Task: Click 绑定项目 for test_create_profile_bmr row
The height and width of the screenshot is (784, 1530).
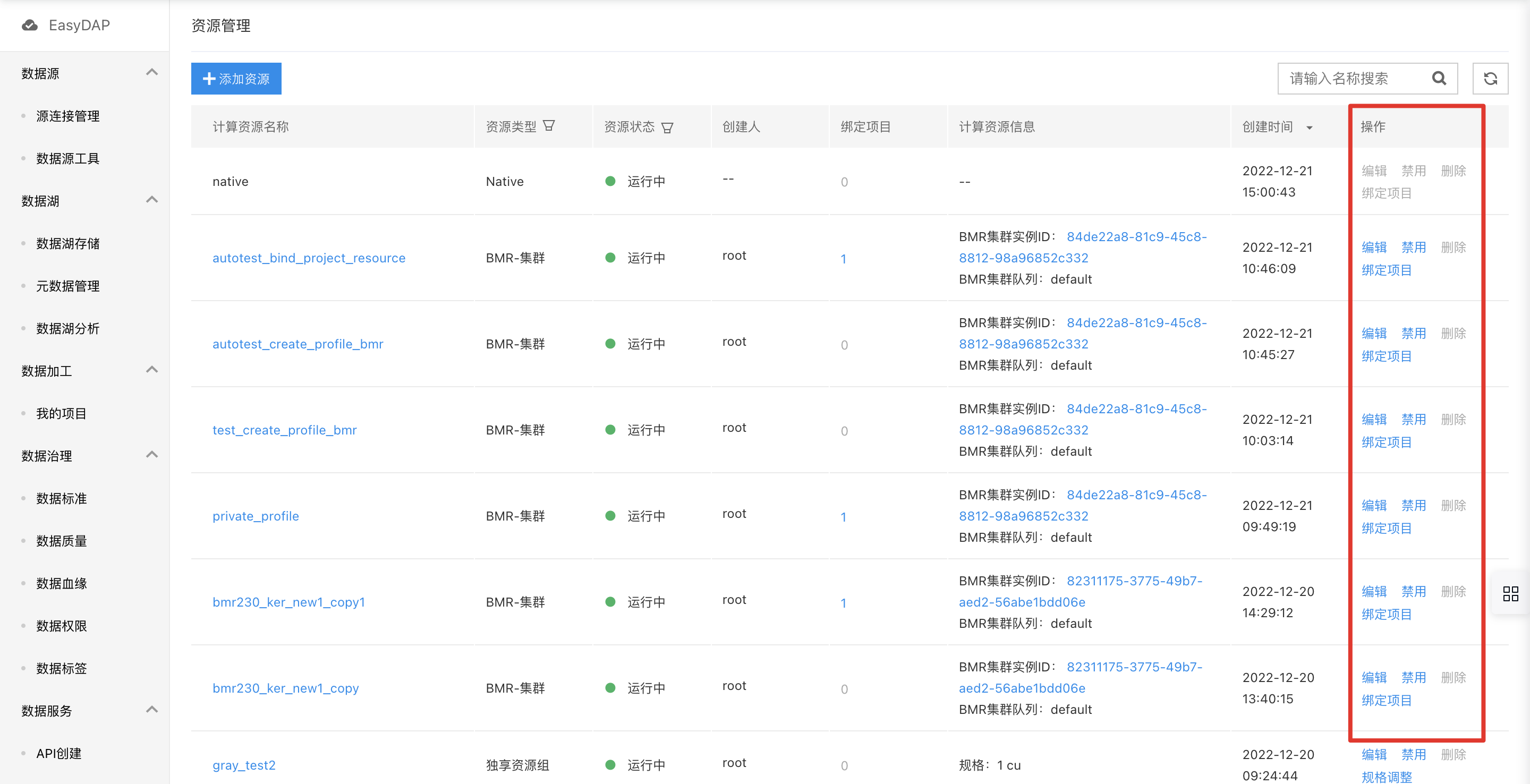Action: [1386, 442]
